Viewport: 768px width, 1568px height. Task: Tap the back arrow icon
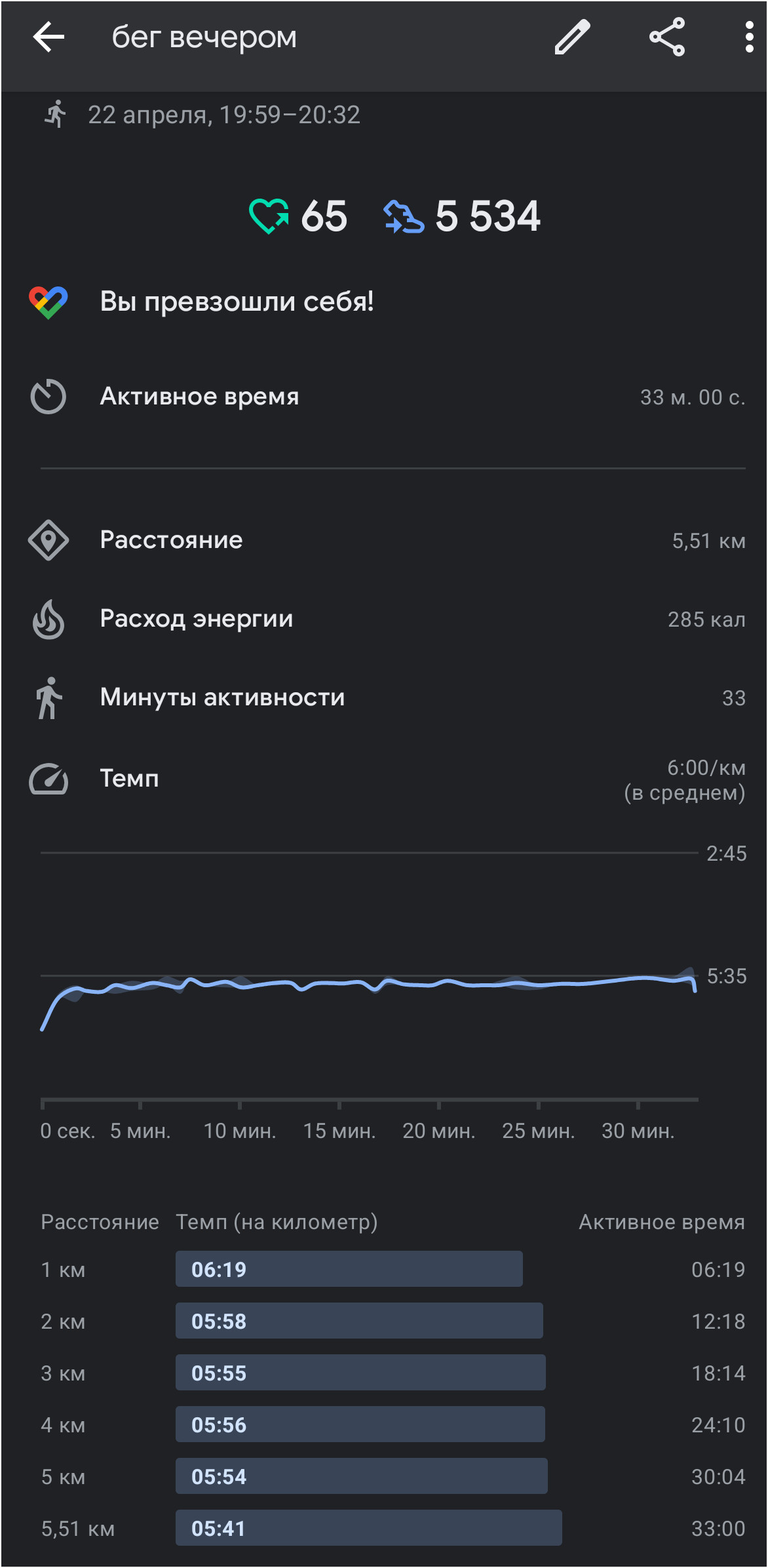click(48, 37)
